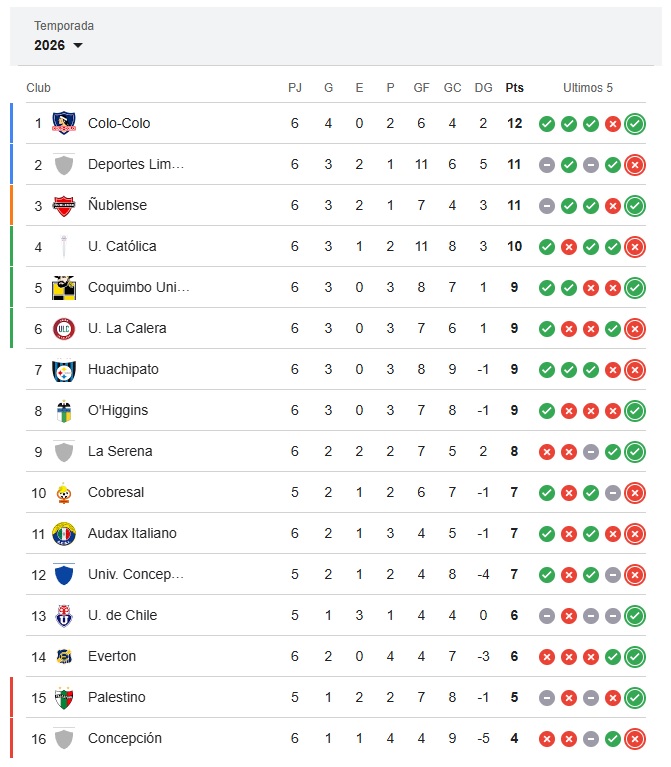The image size is (671, 767).
Task: Sort table by Pts column header
Action: click(x=514, y=88)
